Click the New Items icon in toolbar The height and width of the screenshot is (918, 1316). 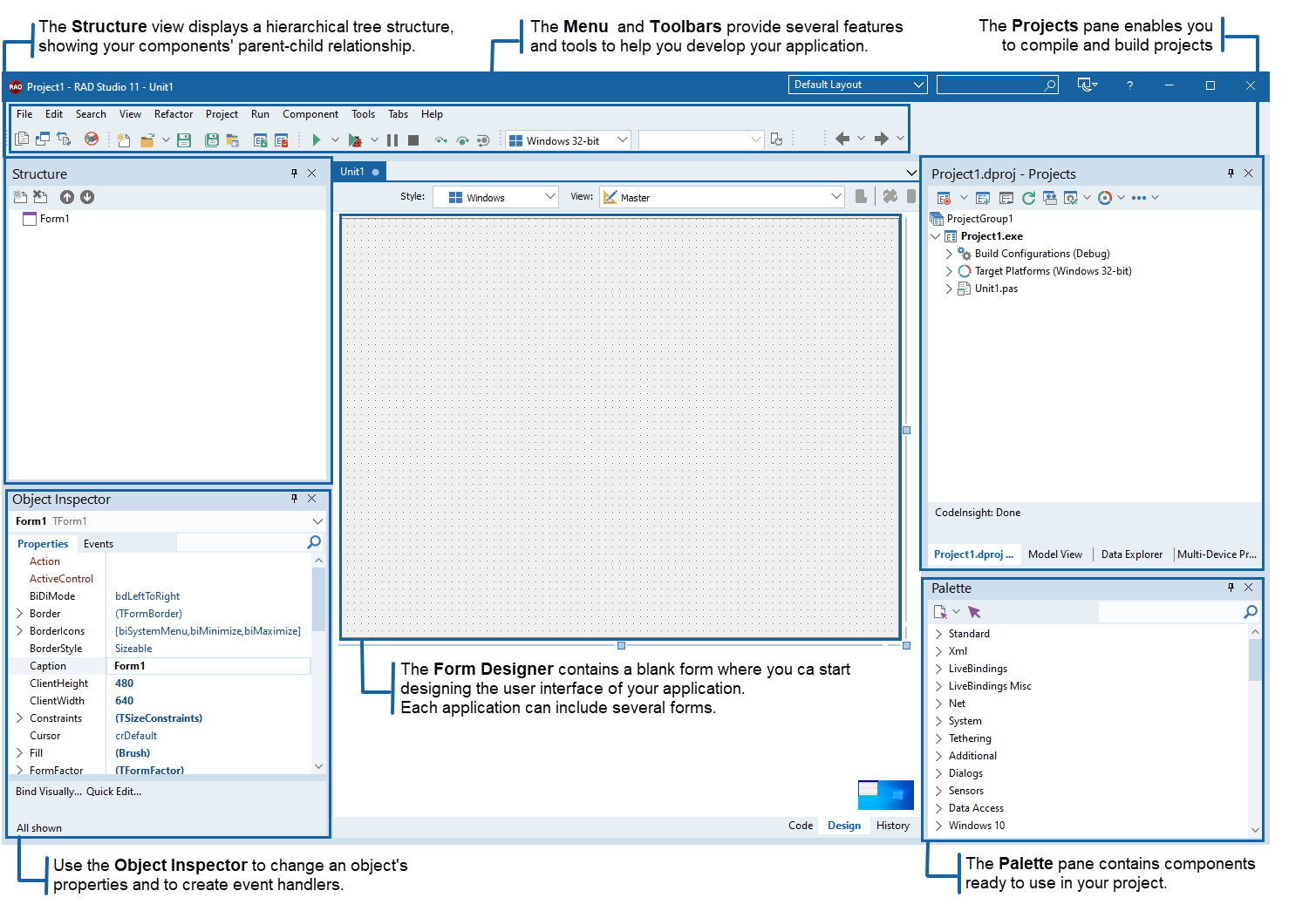124,139
